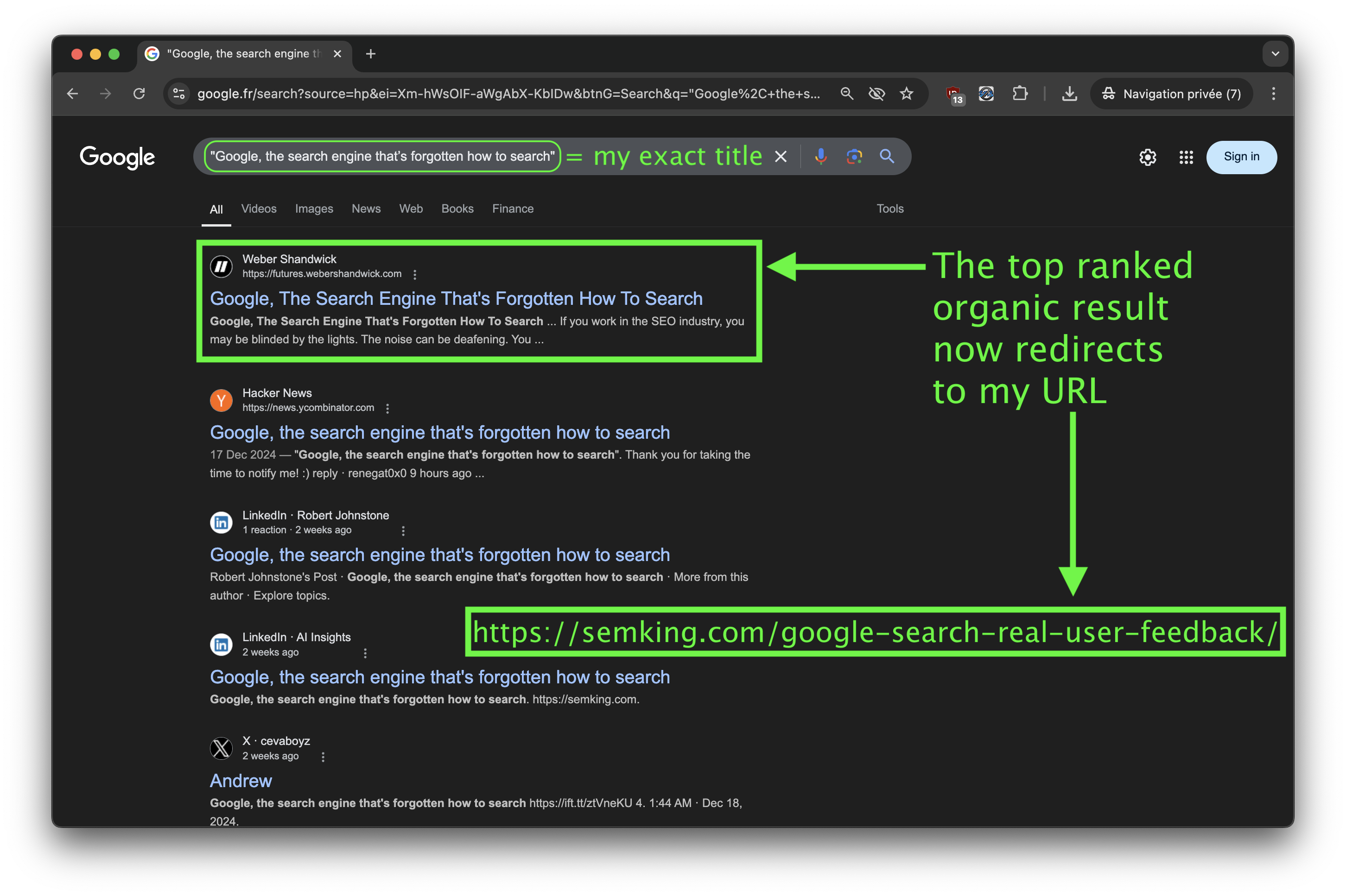Viewport: 1346px width, 896px height.
Task: Open three-dot menu for cevaboyz result
Action: [323, 757]
